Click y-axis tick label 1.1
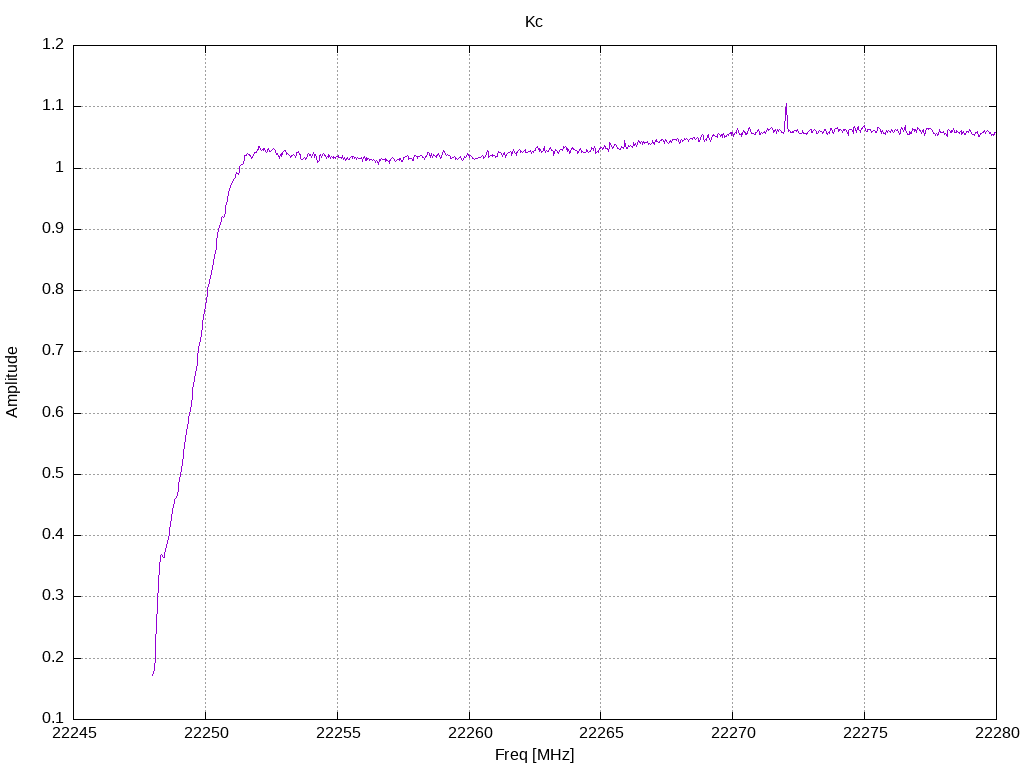Screen dimensions: 1024x768 53,106
